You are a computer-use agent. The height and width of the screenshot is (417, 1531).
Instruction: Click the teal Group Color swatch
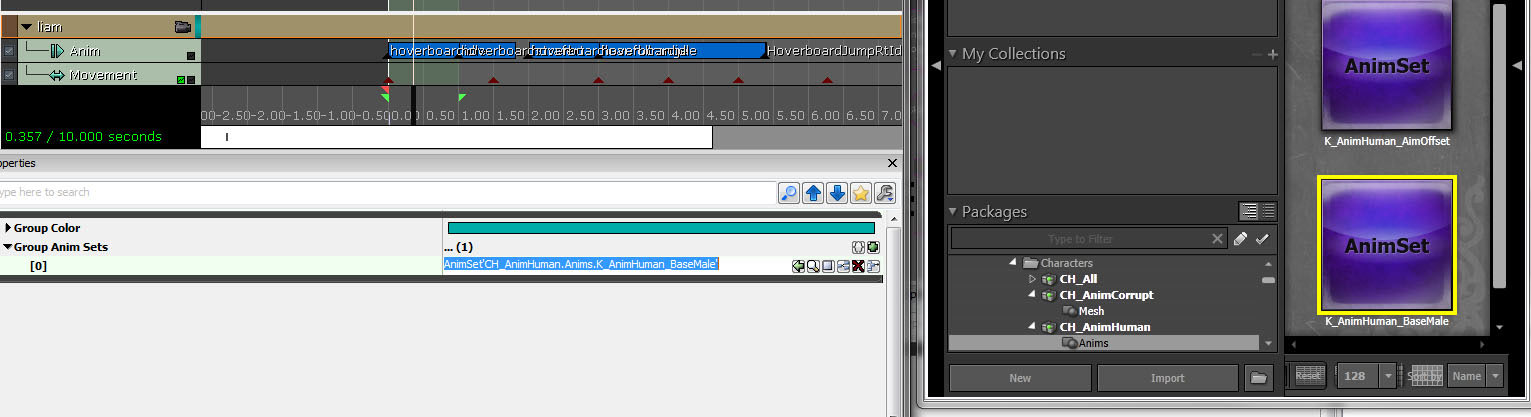coord(660,228)
